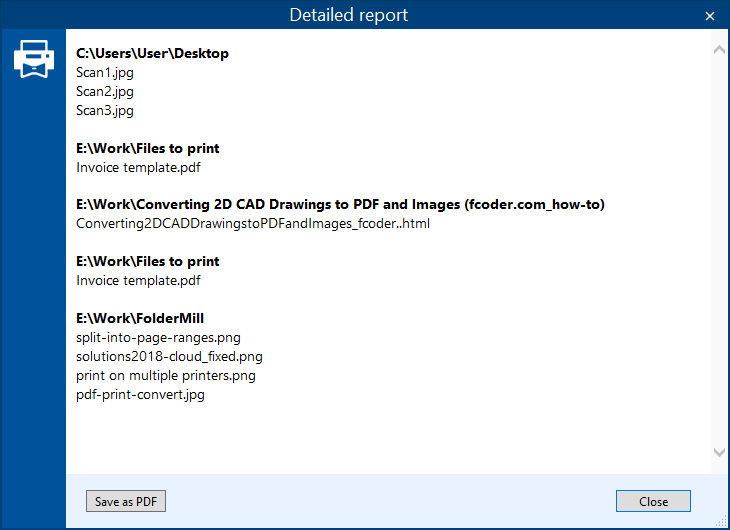Select the Converting2DCADDrawingstoPDFandImages_fcoder..html file
Screen dimensions: 730x530
253,224
